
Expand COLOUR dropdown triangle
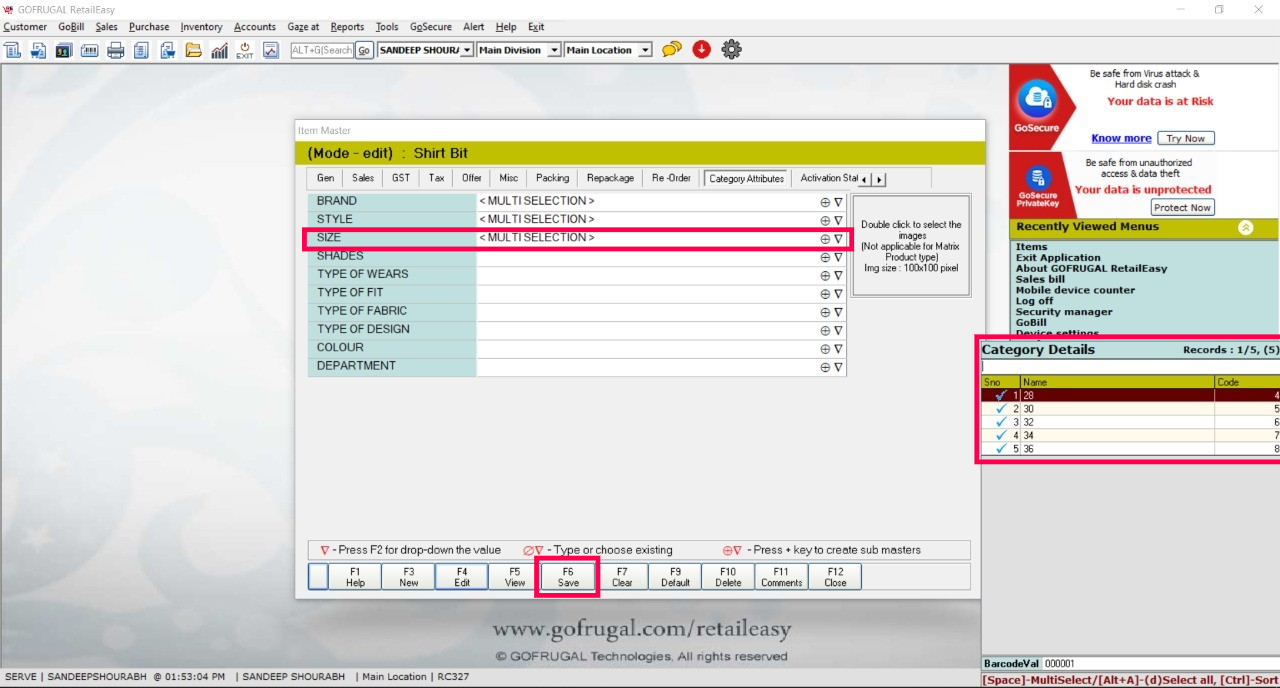[x=838, y=348]
